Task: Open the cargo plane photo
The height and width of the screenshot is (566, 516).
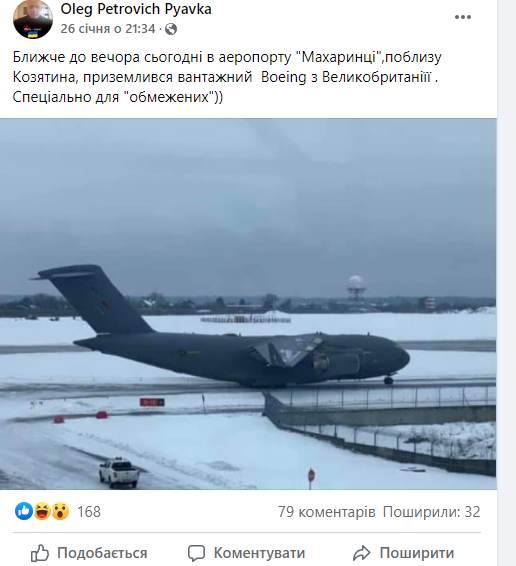Action: point(248,304)
